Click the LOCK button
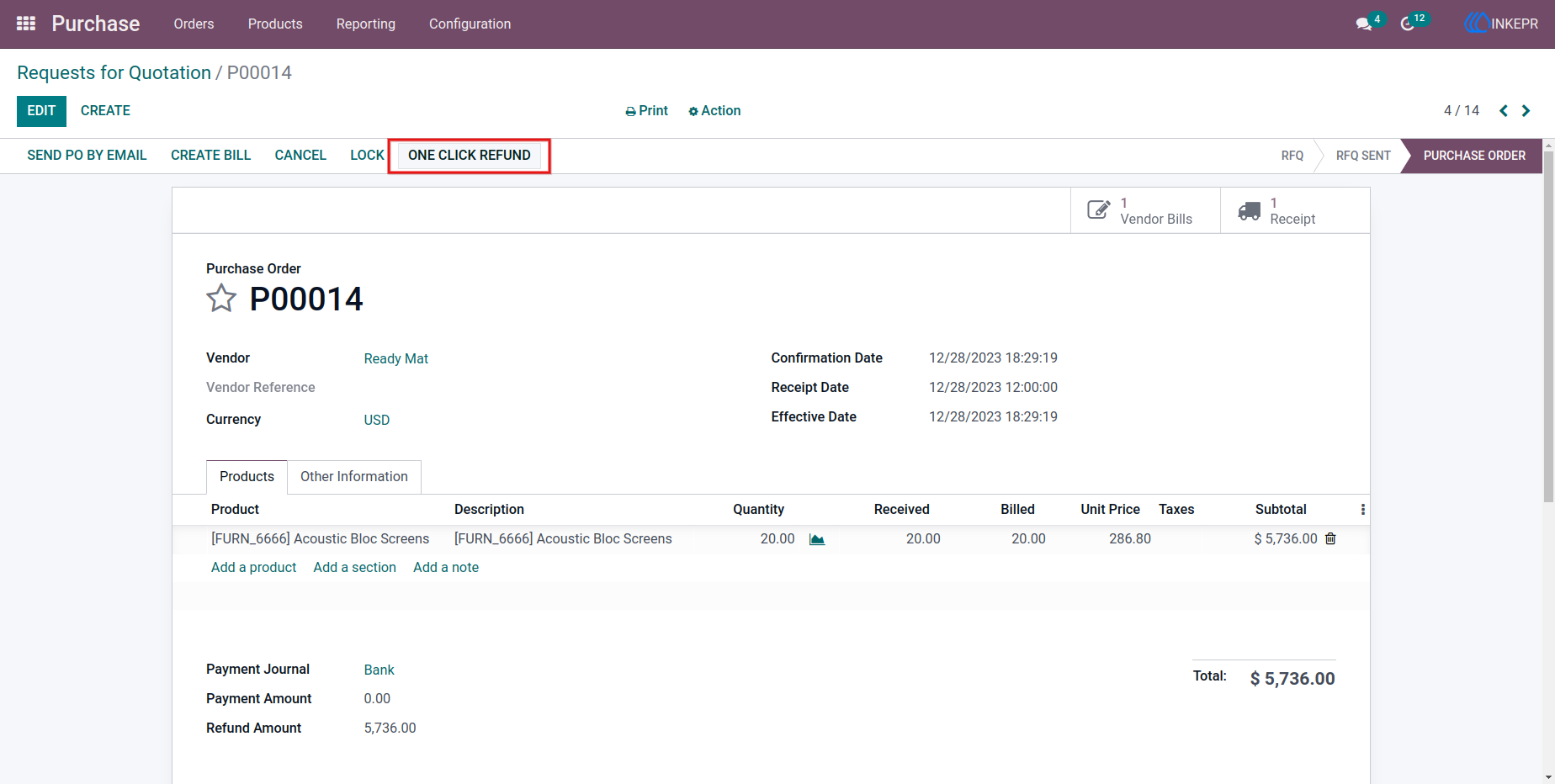This screenshot has width=1555, height=784. coord(367,156)
